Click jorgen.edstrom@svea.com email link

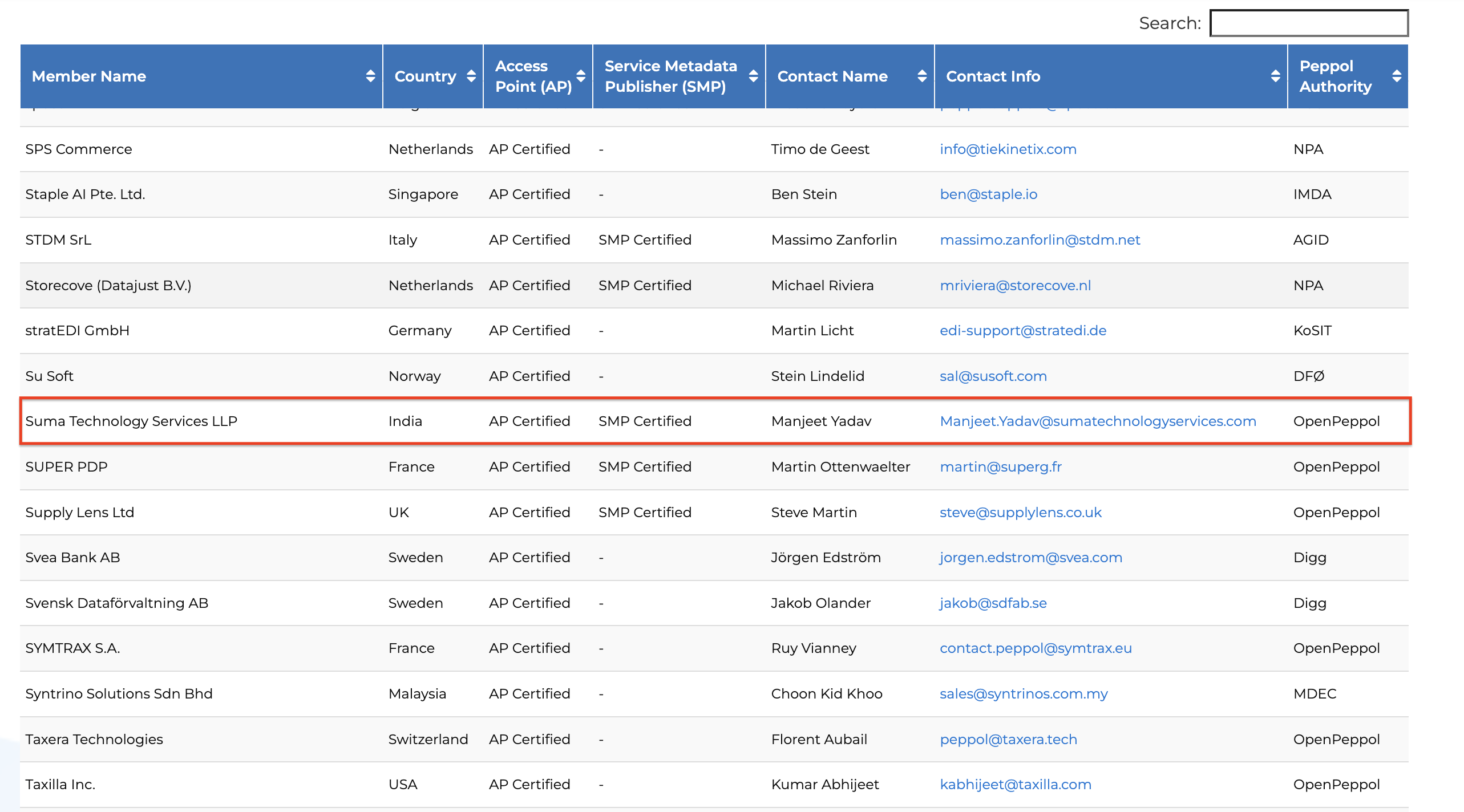point(1030,557)
